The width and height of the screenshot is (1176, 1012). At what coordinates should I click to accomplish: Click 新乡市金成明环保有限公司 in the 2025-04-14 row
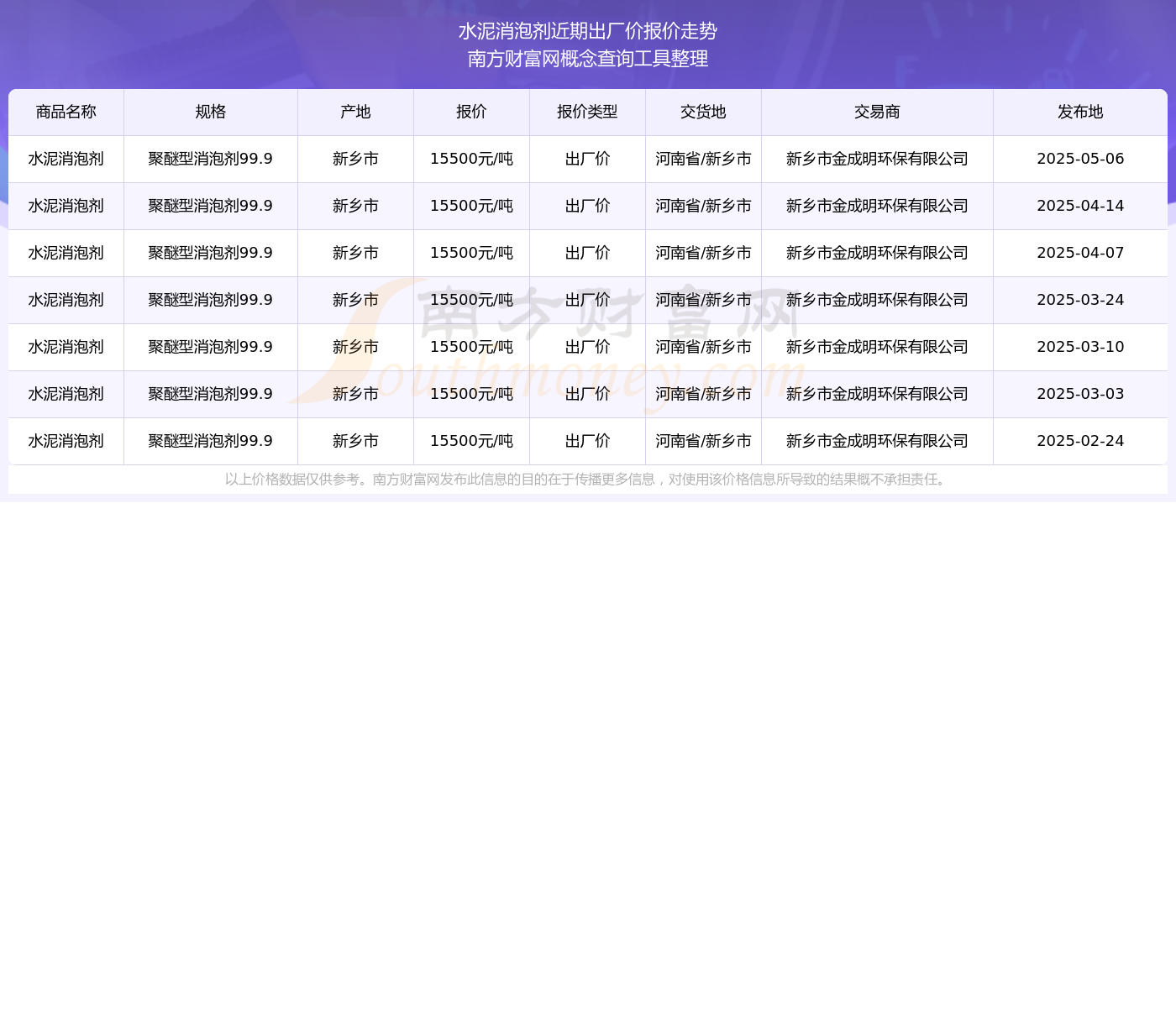point(877,206)
